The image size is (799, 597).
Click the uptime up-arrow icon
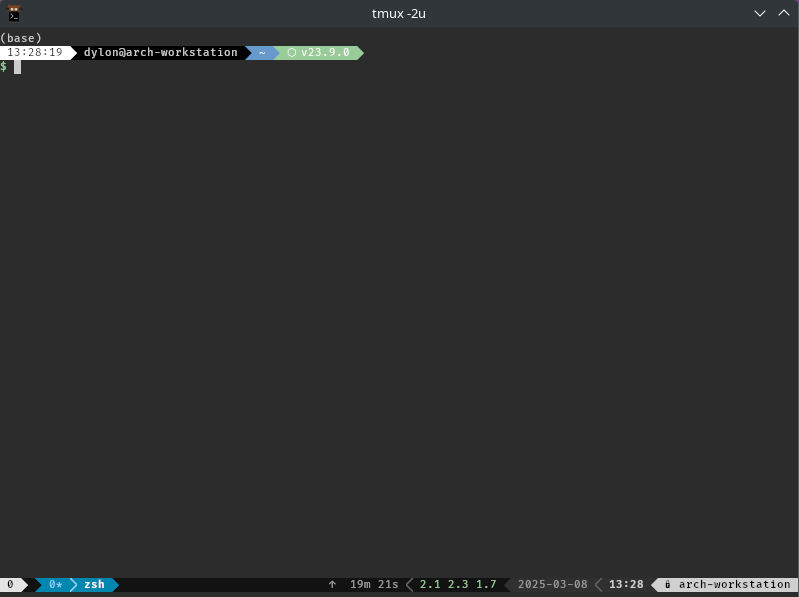pyautogui.click(x=332, y=584)
